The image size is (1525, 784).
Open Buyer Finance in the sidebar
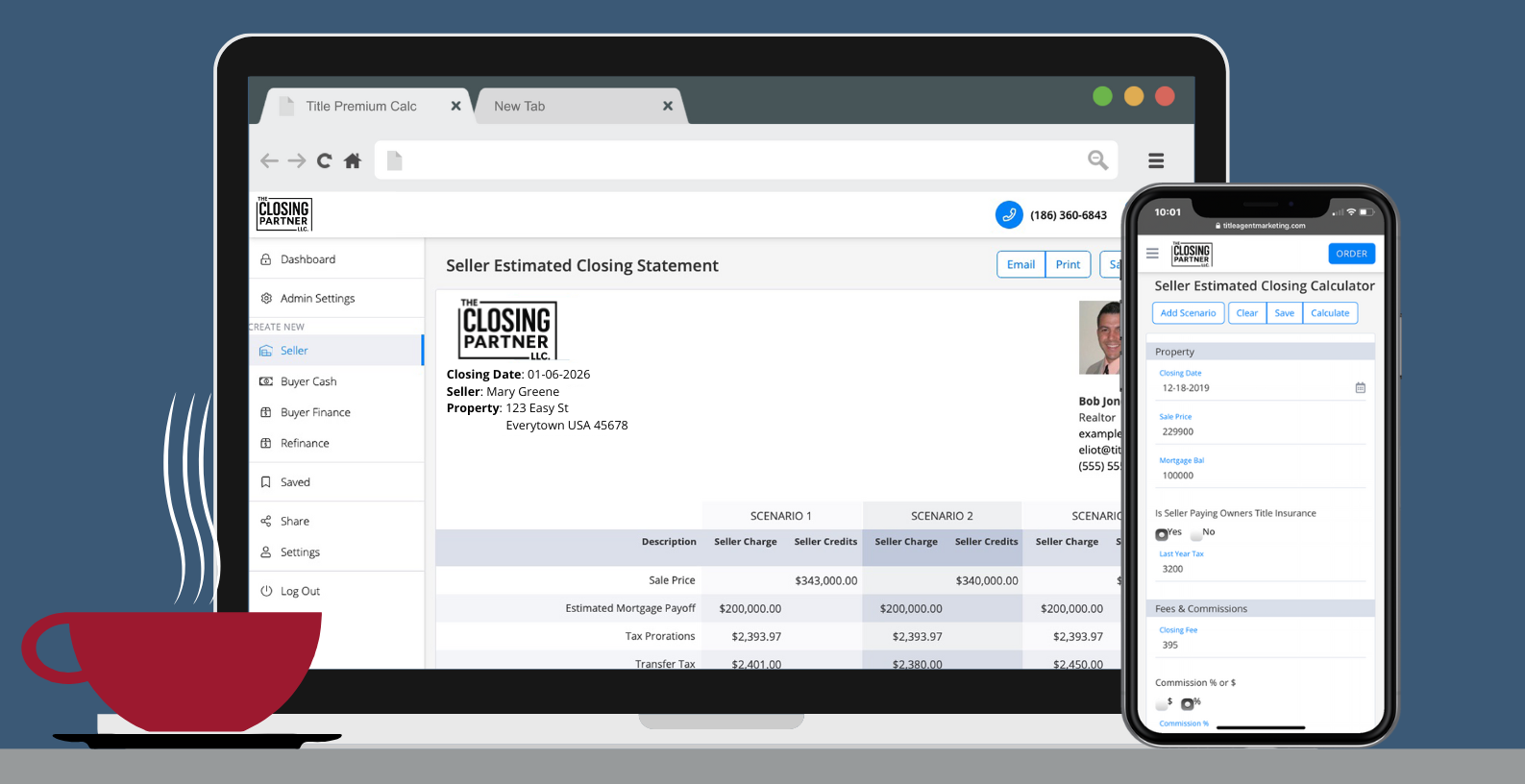[315, 412]
